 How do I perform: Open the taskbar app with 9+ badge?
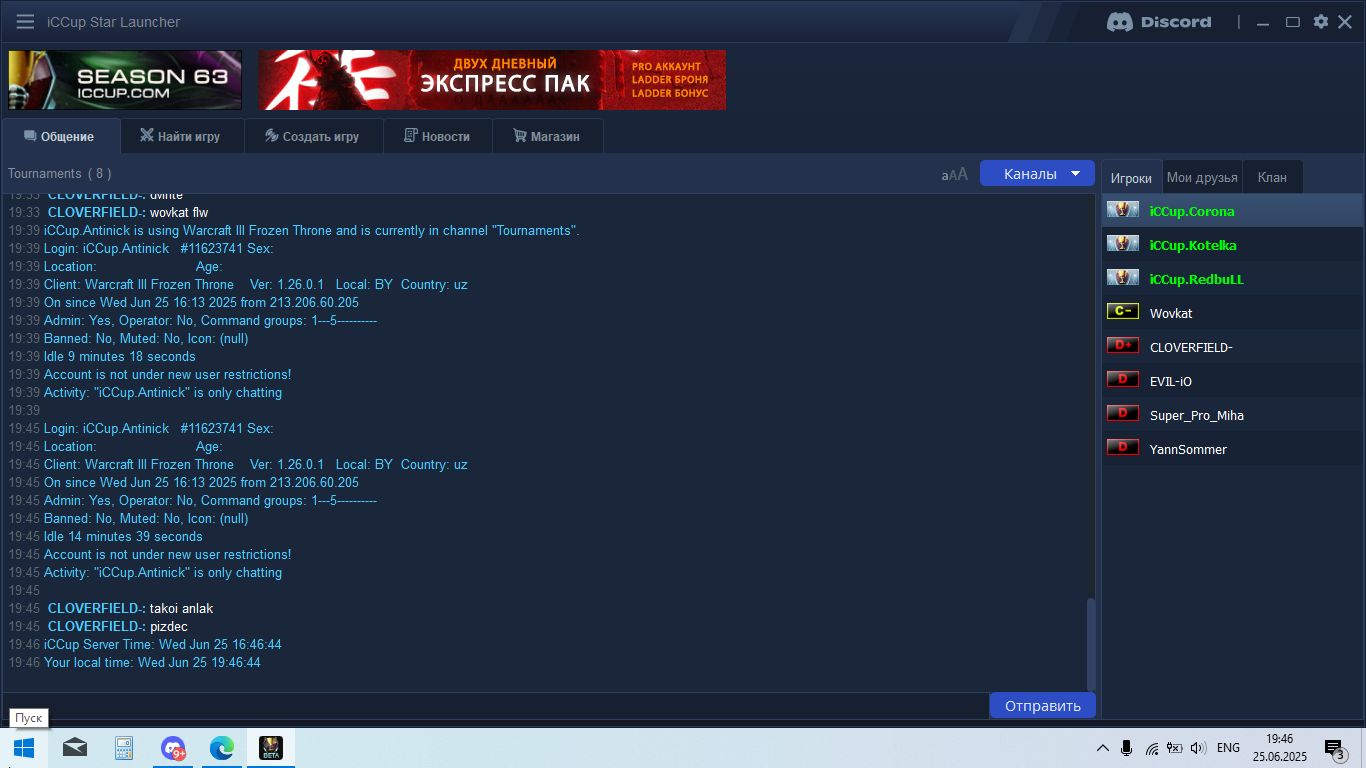tap(173, 748)
